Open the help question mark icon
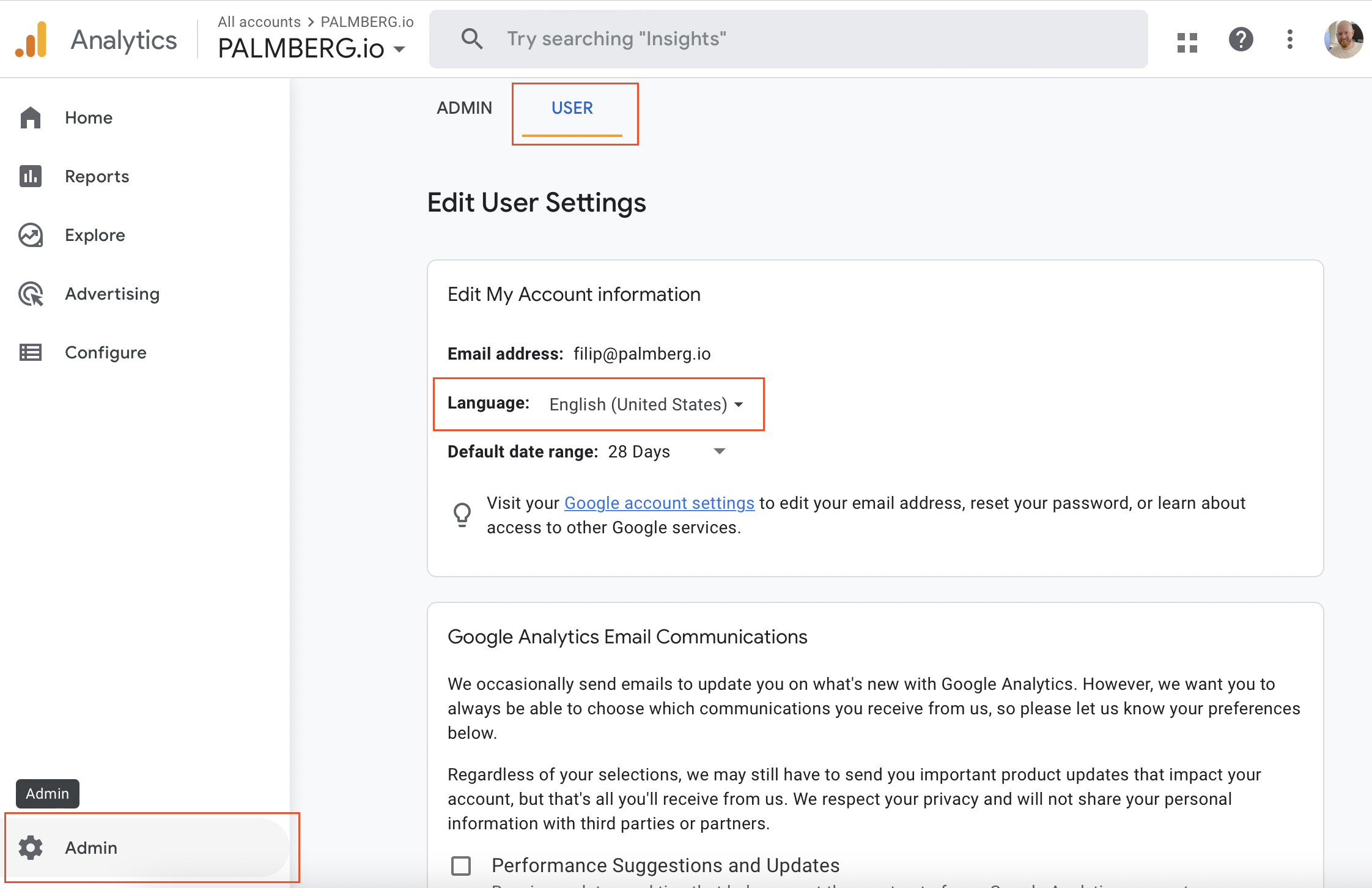 tap(1241, 39)
